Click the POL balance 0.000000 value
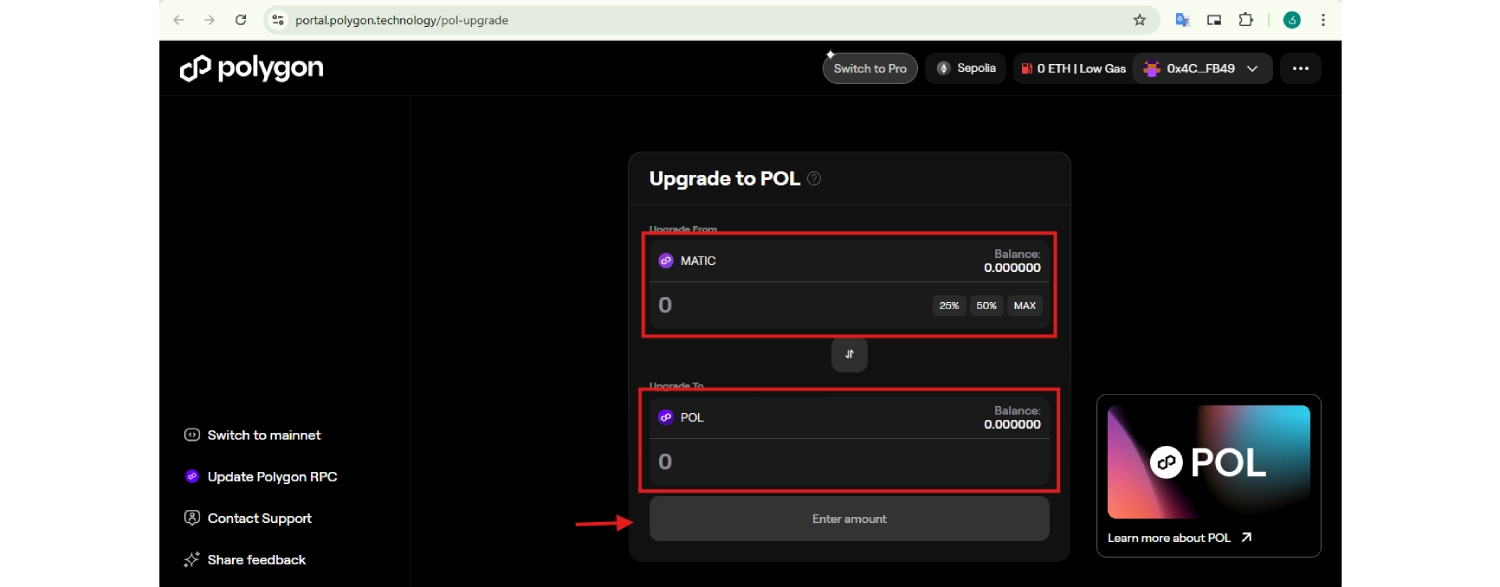This screenshot has width=1500, height=587. (1012, 424)
